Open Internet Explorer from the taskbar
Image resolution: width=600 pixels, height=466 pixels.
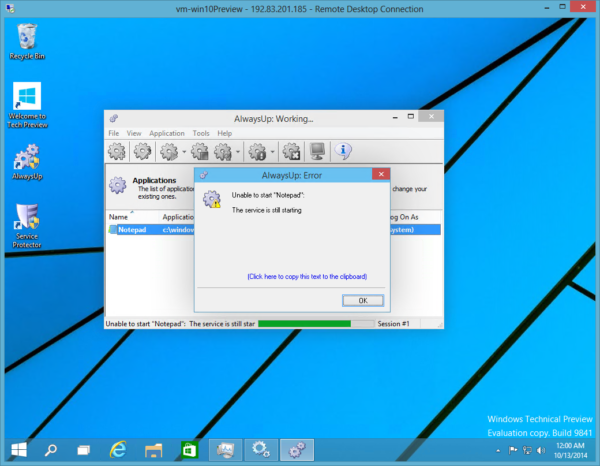tap(118, 449)
